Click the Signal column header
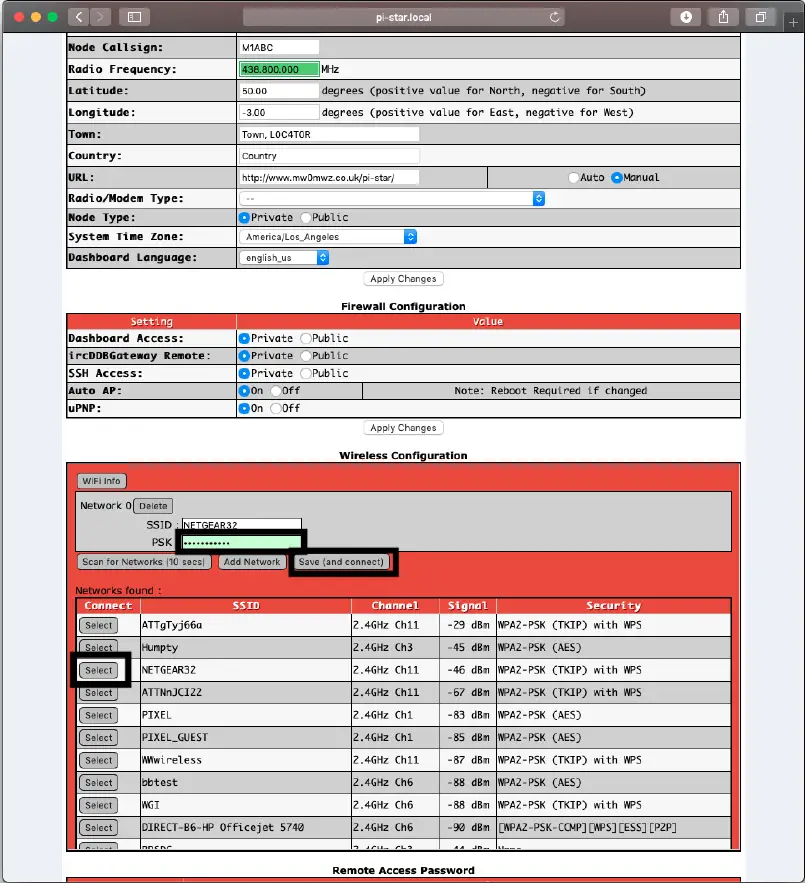The height and width of the screenshot is (883, 805). click(x=468, y=606)
